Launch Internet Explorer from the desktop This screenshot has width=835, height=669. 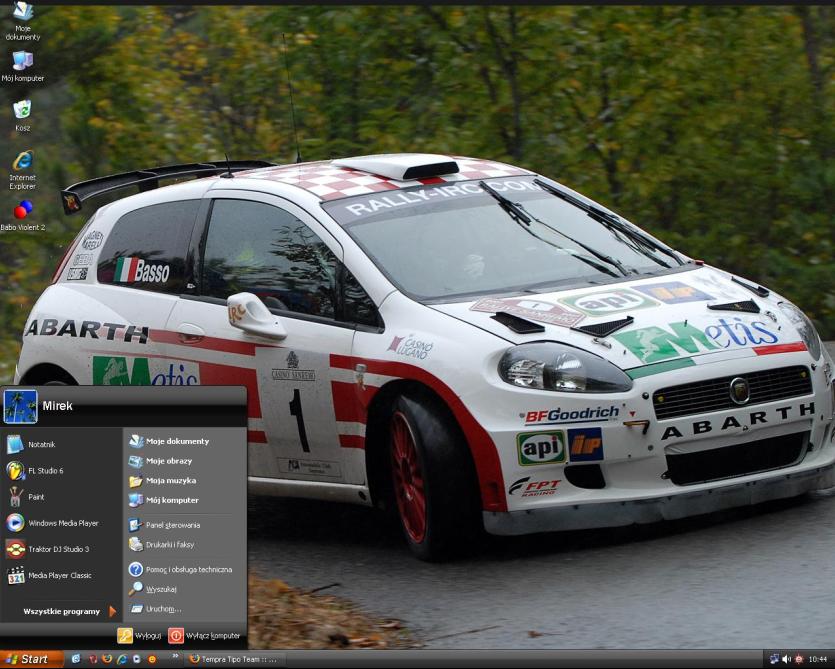click(x=22, y=169)
